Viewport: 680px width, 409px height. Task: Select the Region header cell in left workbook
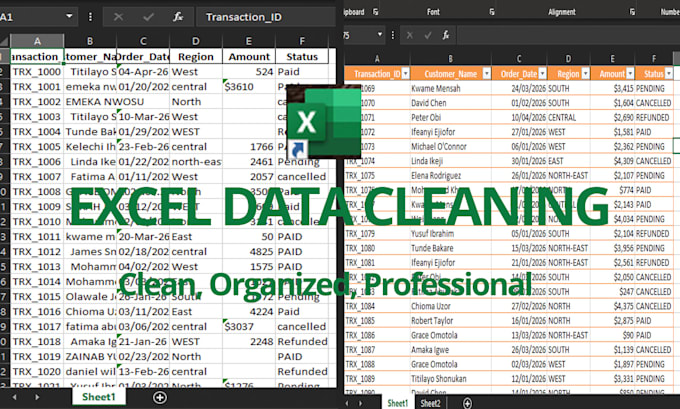[x=196, y=56]
